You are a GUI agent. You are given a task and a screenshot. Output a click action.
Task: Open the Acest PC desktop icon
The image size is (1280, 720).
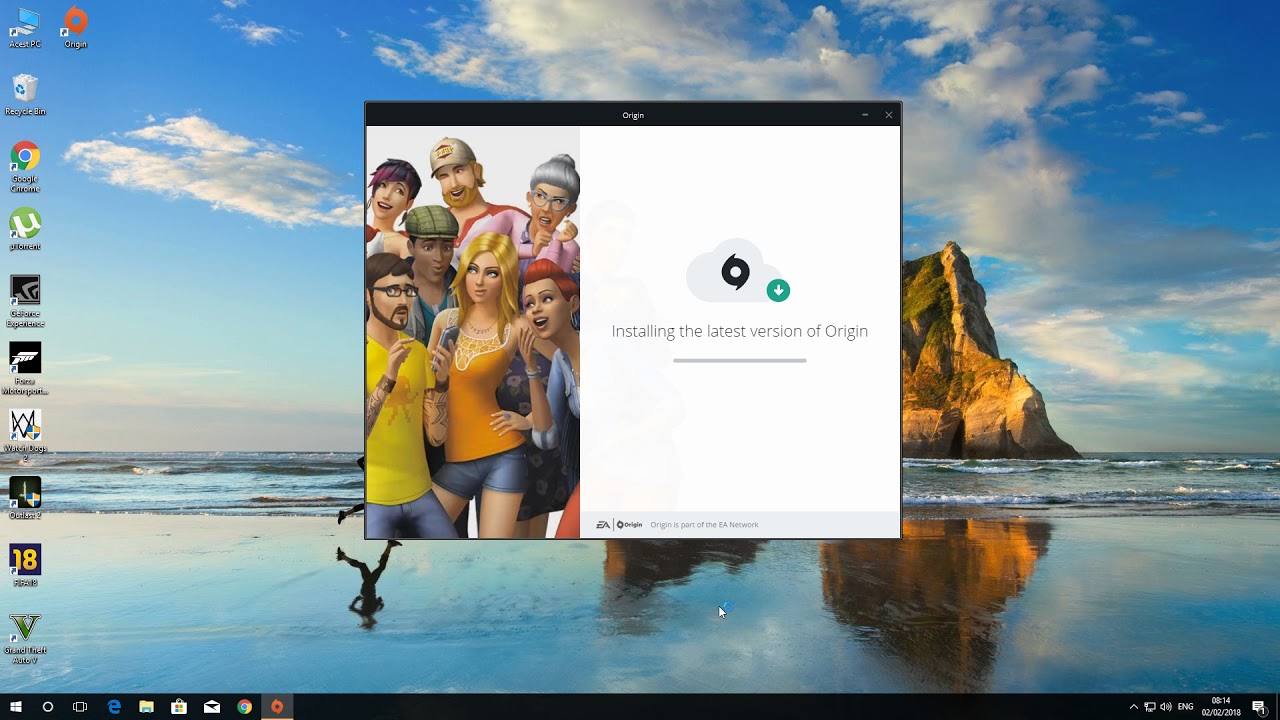click(x=25, y=28)
